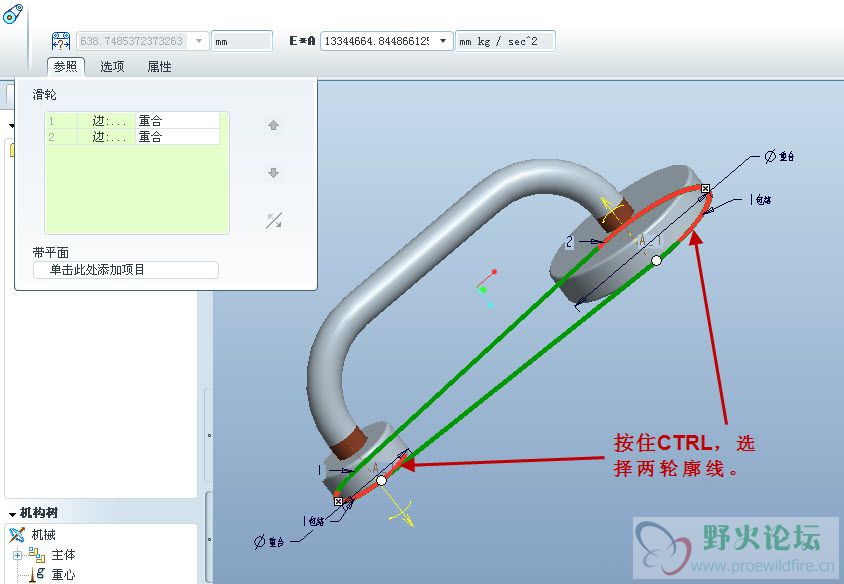
Task: Click the X box marker on lower pulley
Action: point(338,502)
